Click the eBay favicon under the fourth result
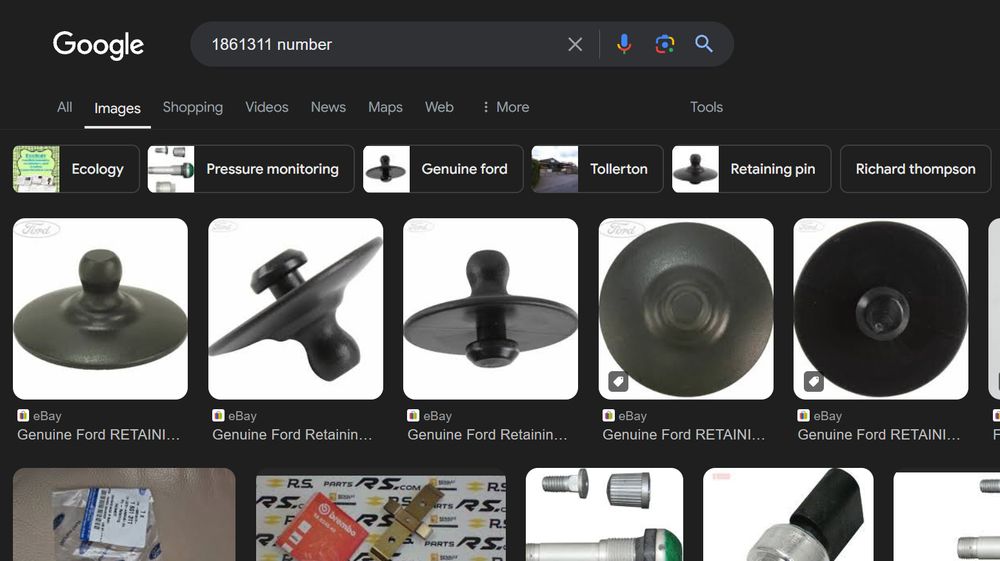Viewport: 1000px width, 561px height. [608, 416]
